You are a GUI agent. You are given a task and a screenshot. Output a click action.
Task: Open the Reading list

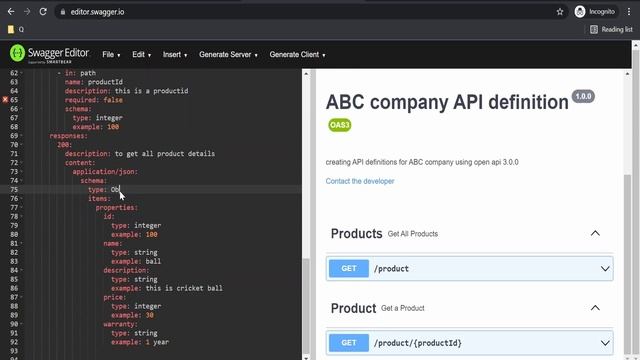(x=611, y=29)
